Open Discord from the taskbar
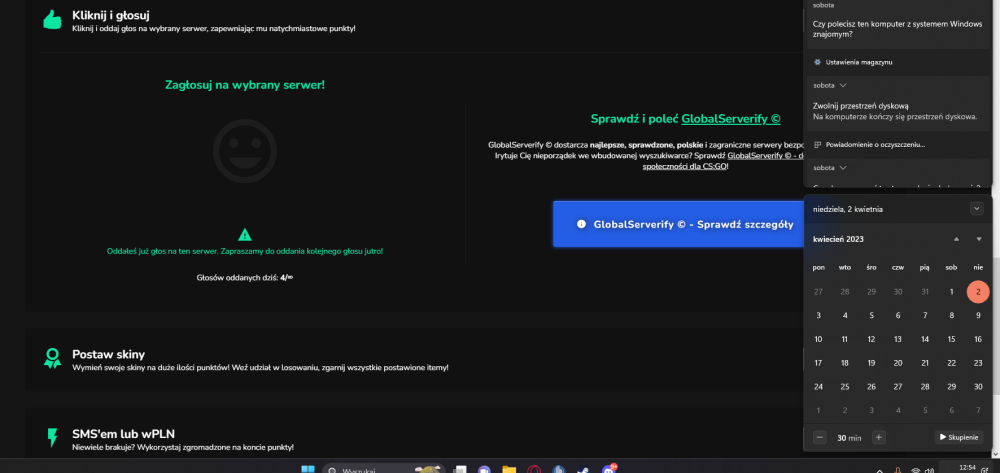This screenshot has width=1000, height=473. 608,470
